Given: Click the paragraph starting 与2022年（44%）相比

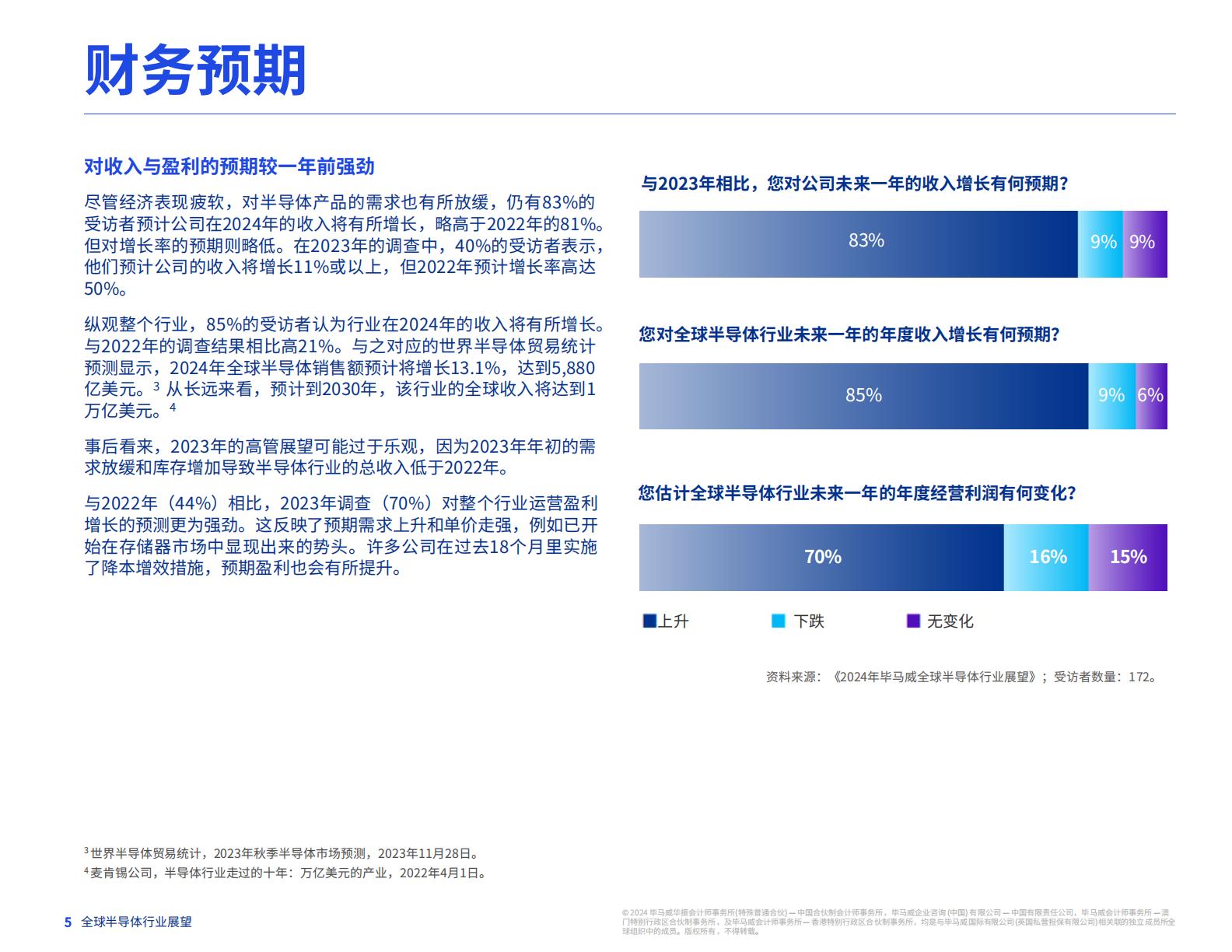Looking at the screenshot, I should click(341, 536).
